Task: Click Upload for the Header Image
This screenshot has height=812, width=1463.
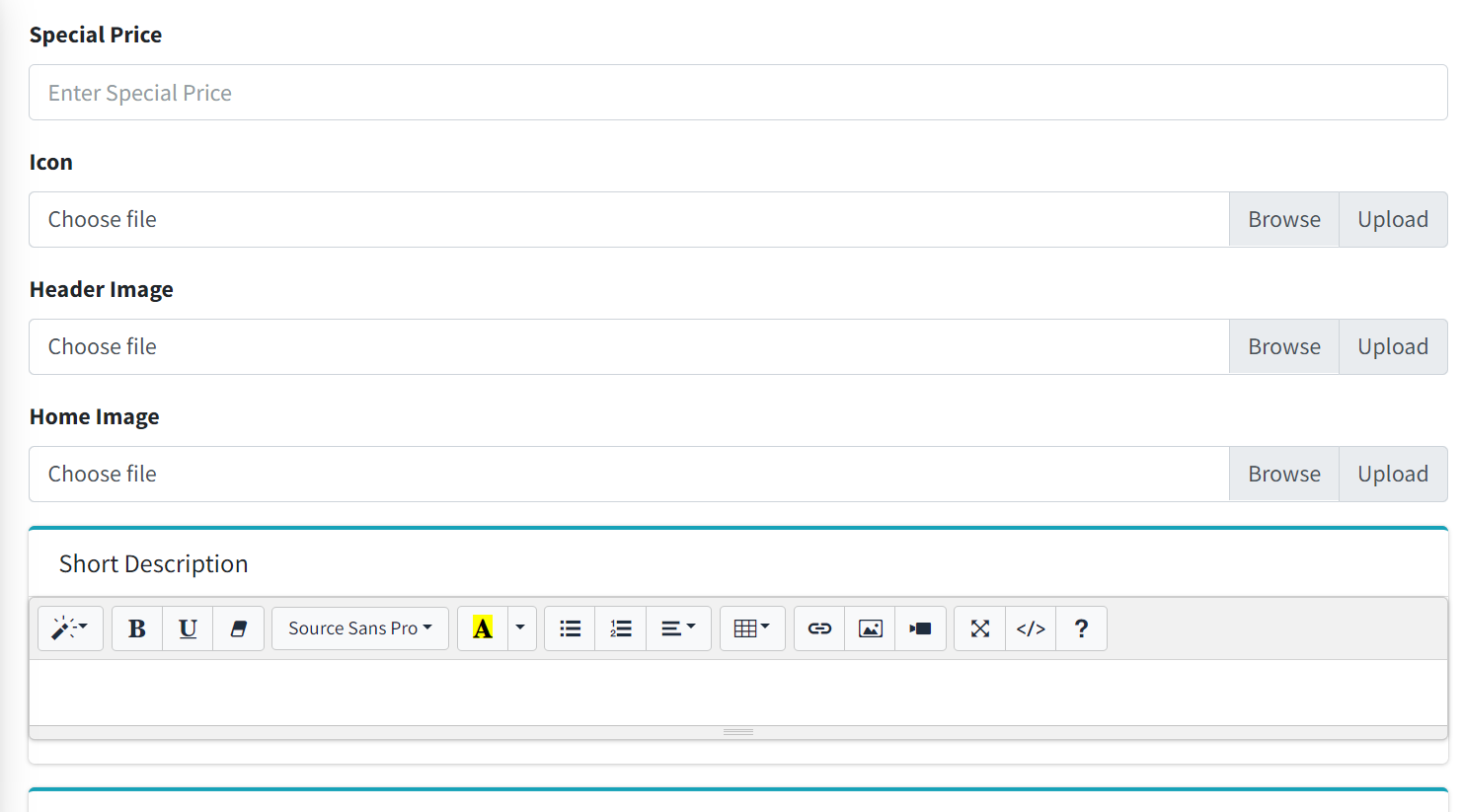Action: 1392,346
